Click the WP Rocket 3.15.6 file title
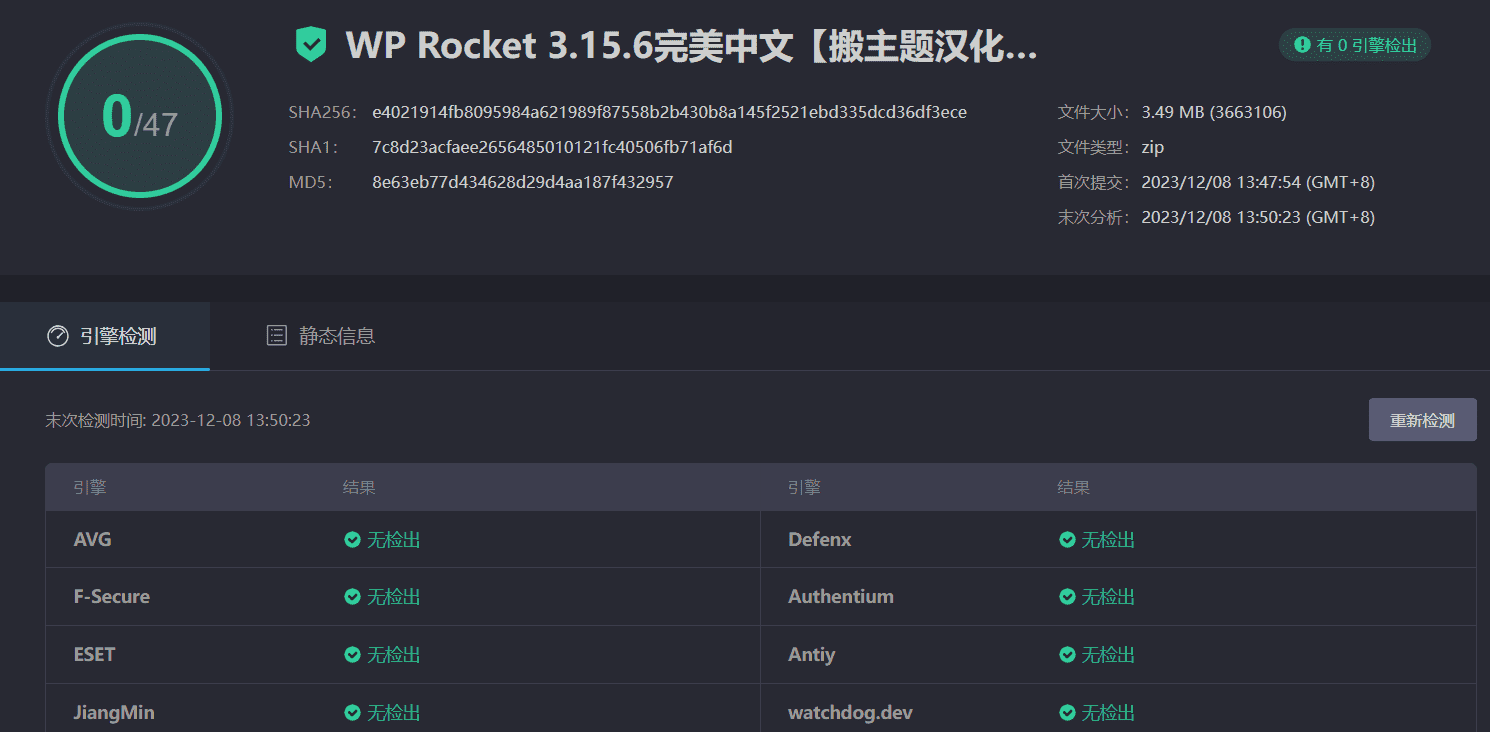Viewport: 1490px width, 732px height. (691, 46)
